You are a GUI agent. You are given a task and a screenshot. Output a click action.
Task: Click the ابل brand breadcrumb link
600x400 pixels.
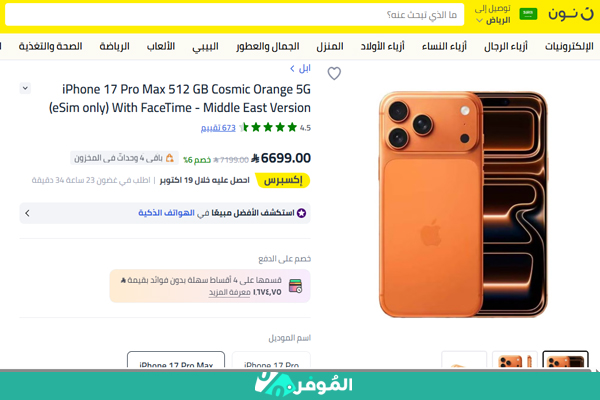tap(300, 69)
